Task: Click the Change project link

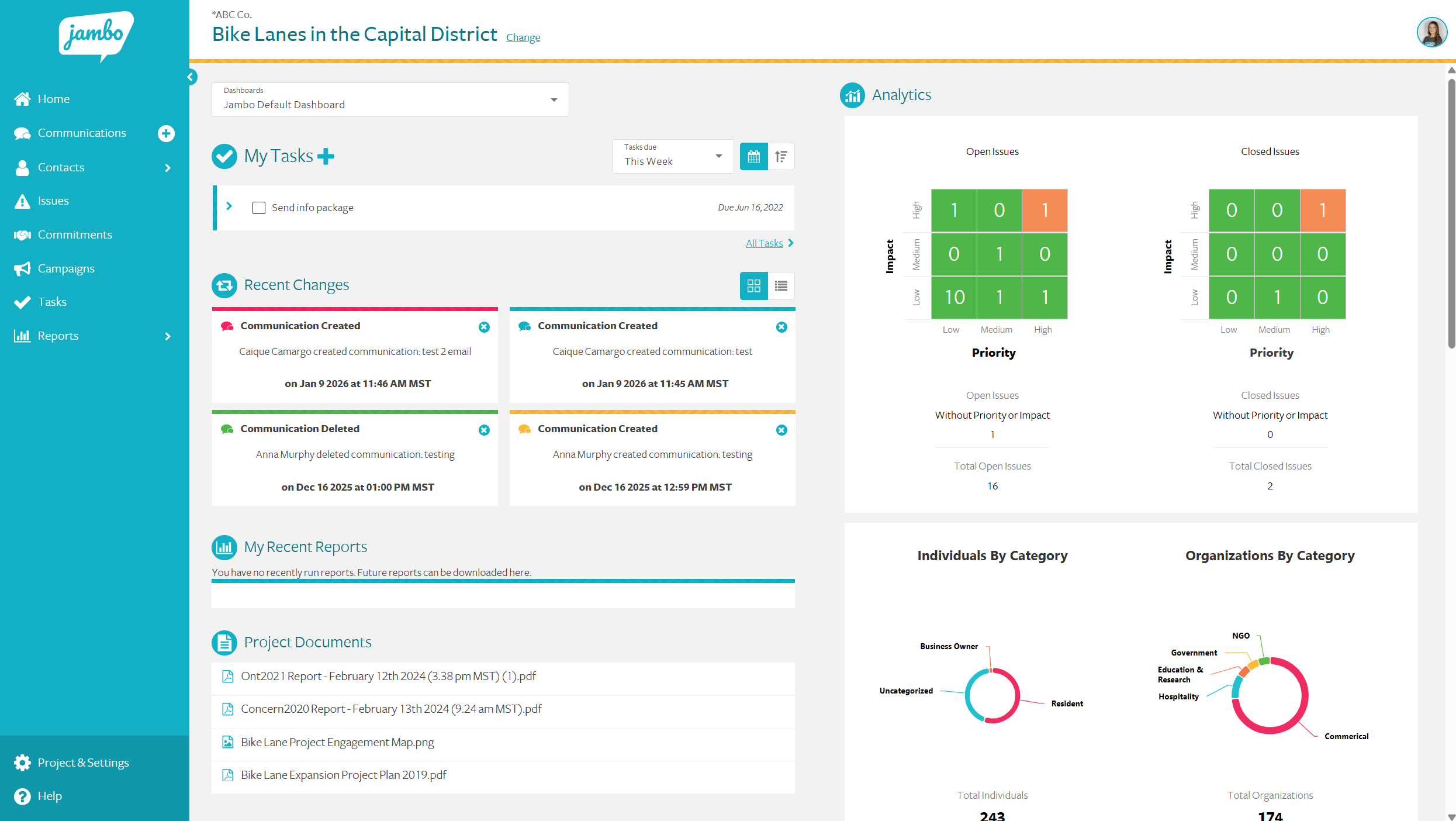Action: click(523, 37)
